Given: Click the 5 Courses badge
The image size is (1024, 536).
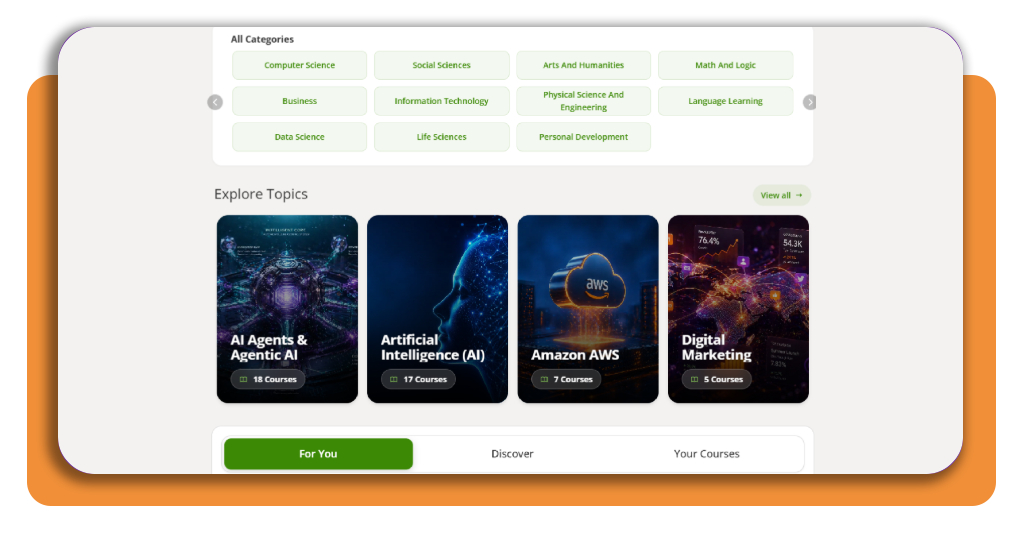Looking at the screenshot, I should (x=716, y=379).
